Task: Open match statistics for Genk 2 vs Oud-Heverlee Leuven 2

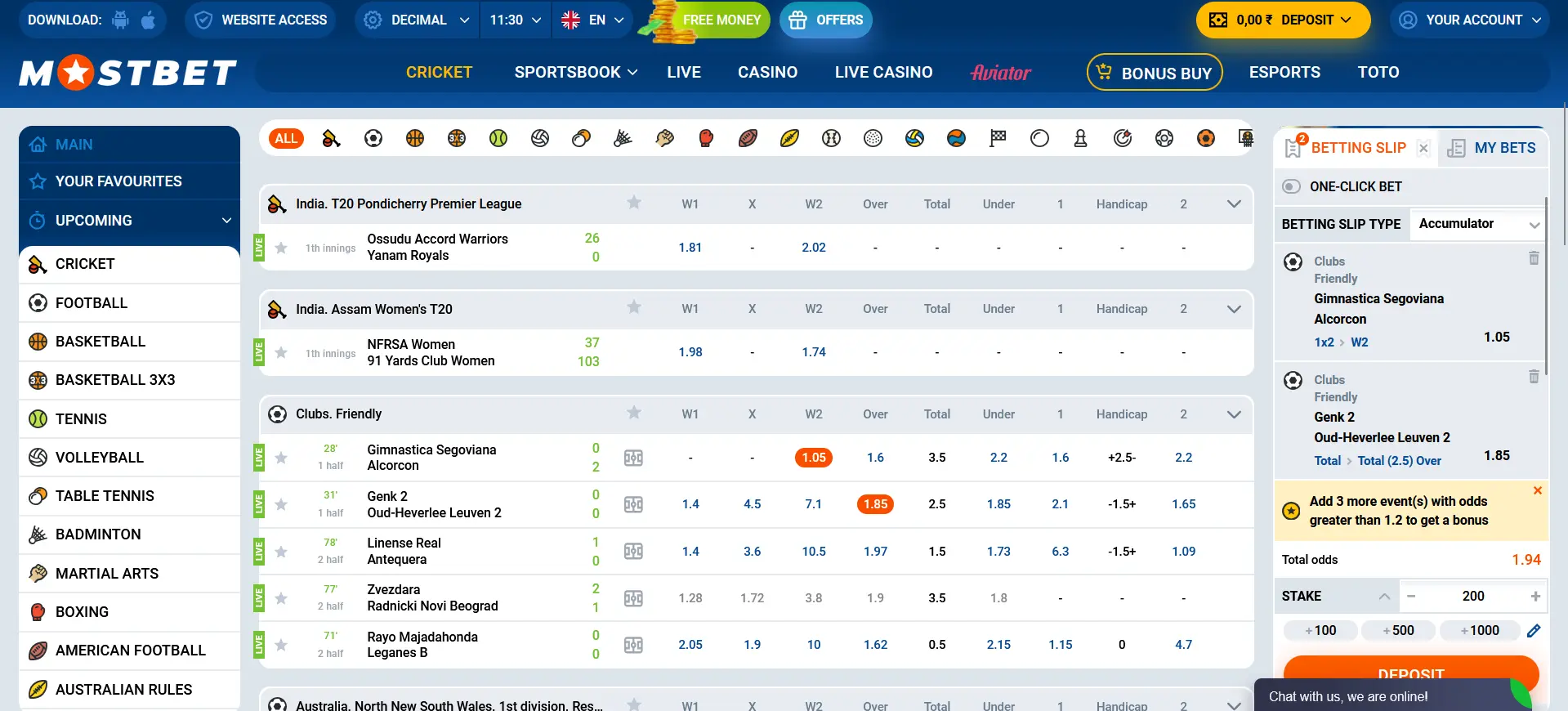Action: pos(633,504)
